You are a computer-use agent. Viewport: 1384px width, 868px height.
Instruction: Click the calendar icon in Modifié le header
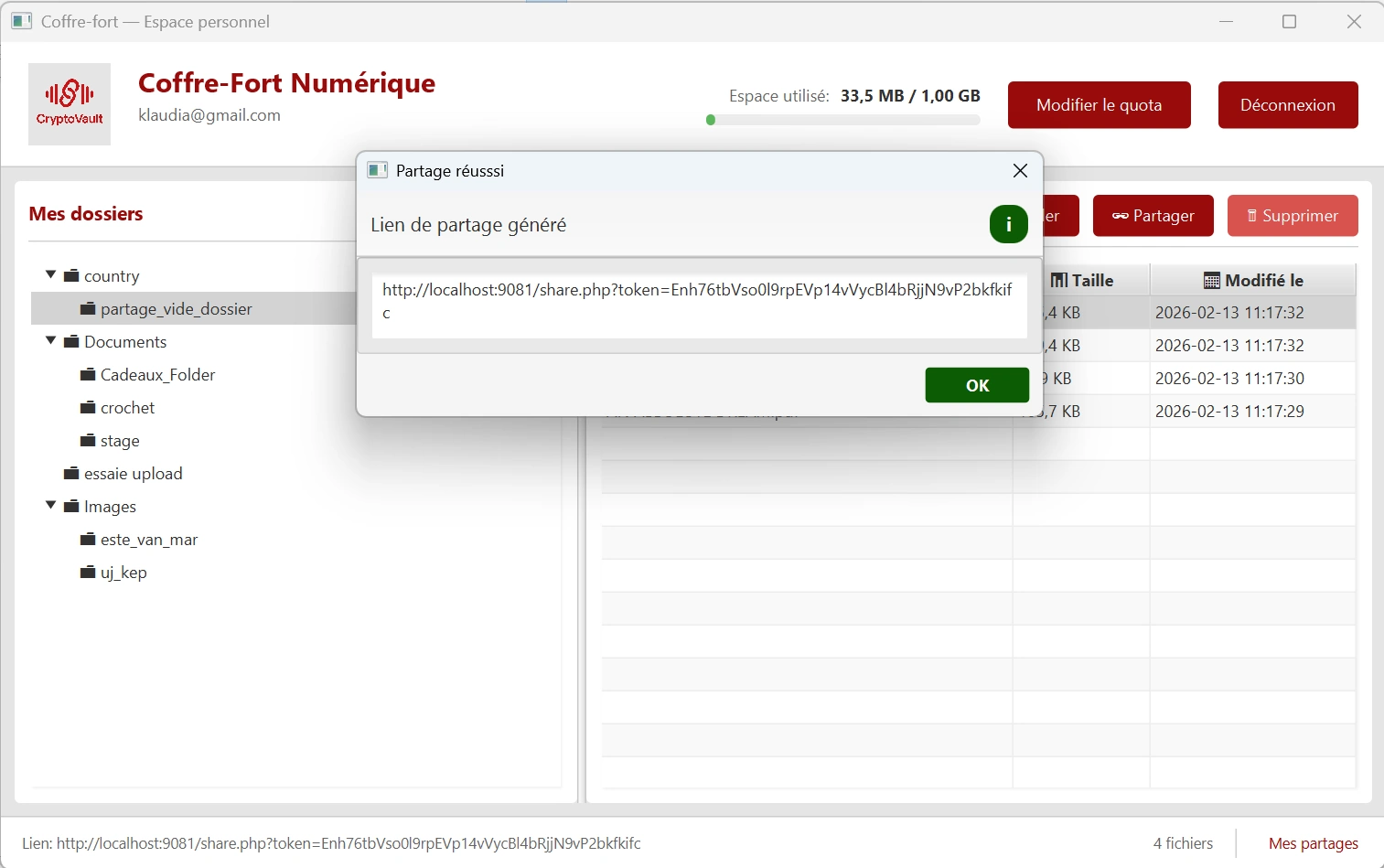1211,281
